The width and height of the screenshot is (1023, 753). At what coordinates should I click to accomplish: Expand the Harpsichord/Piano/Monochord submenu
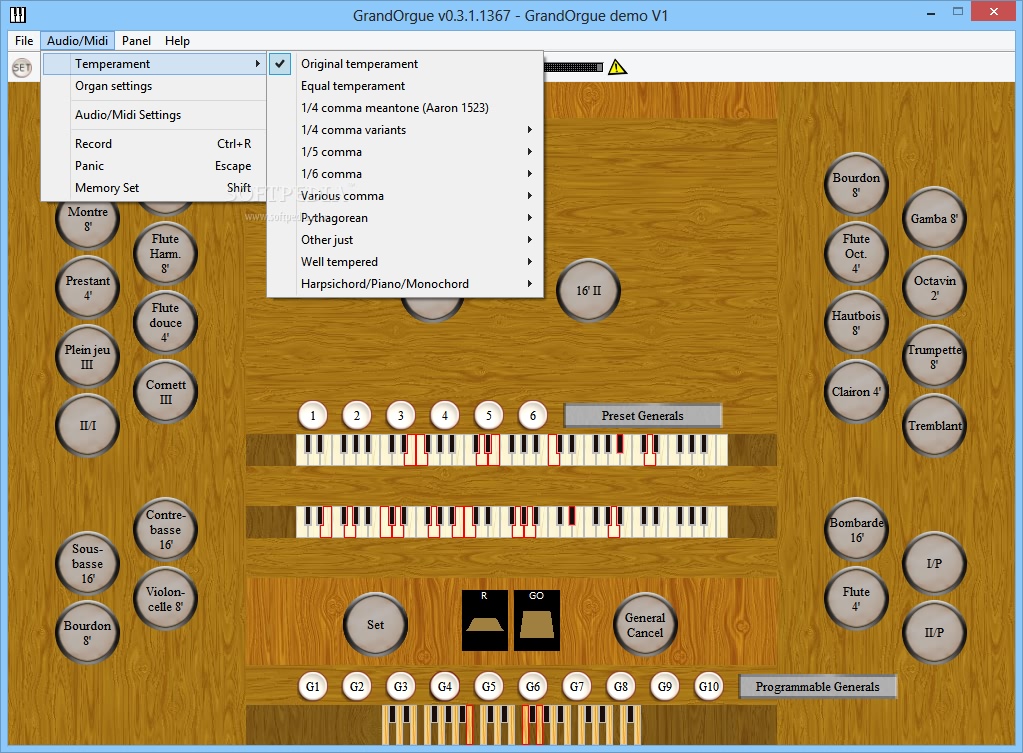405,284
